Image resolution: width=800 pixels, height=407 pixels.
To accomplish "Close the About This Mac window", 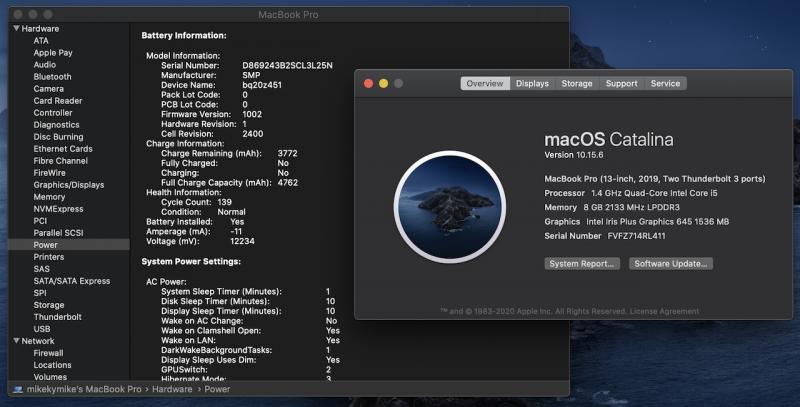I will pos(368,83).
